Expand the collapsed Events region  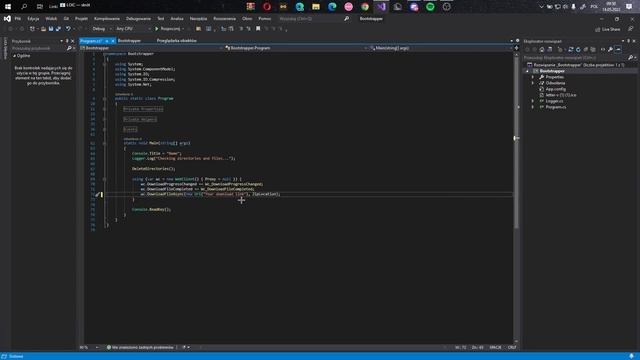[130, 130]
